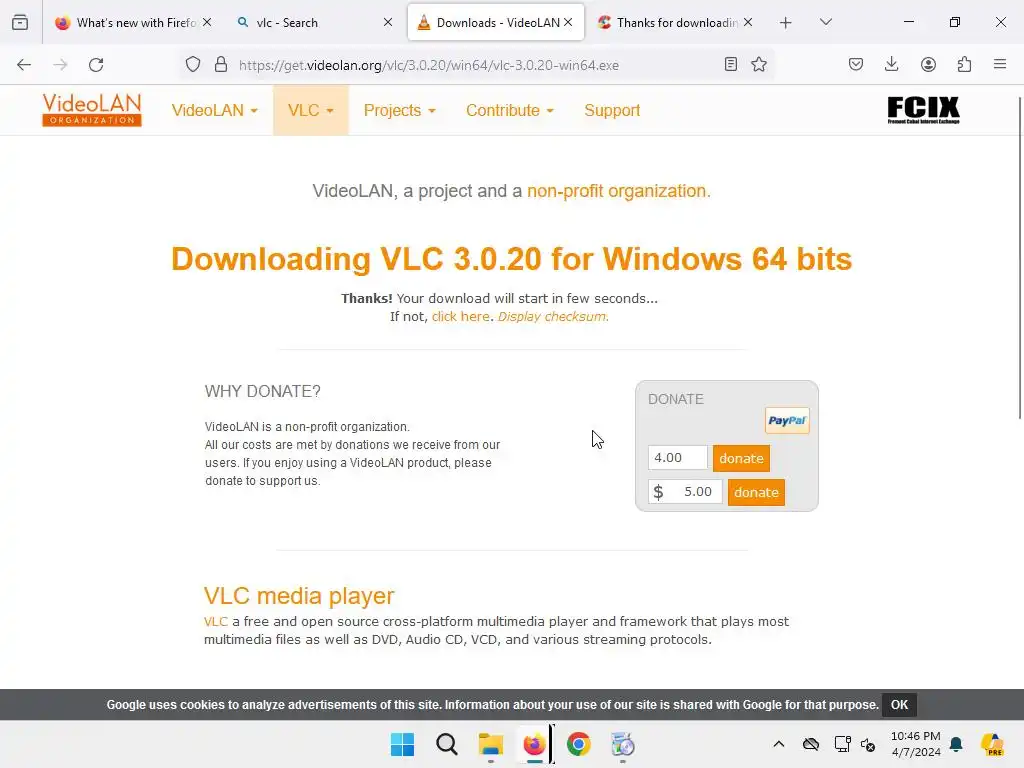The width and height of the screenshot is (1024, 768).
Task: Show site security padlock info
Action: (x=221, y=65)
